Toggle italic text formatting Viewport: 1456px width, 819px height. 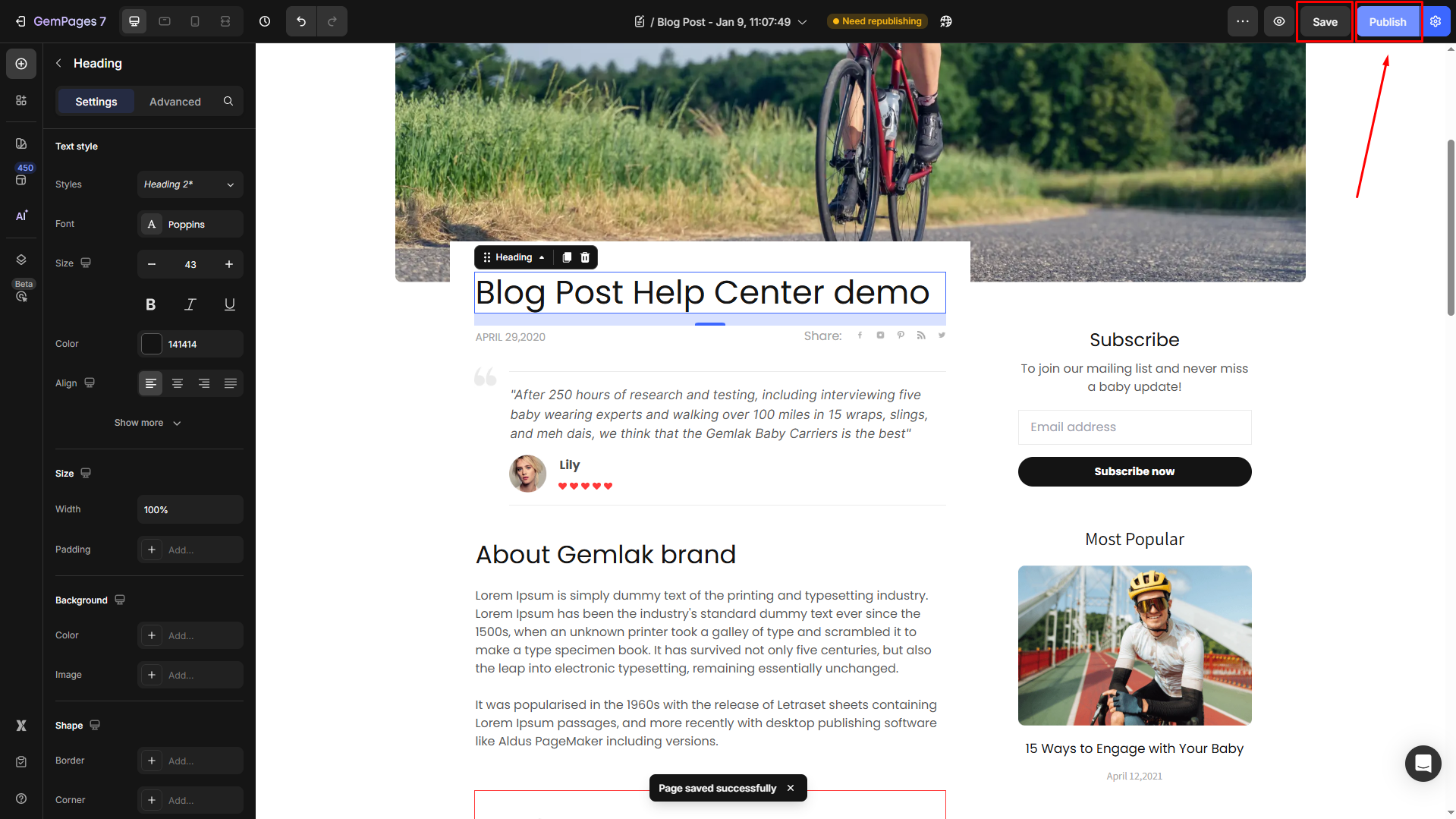pyautogui.click(x=190, y=304)
